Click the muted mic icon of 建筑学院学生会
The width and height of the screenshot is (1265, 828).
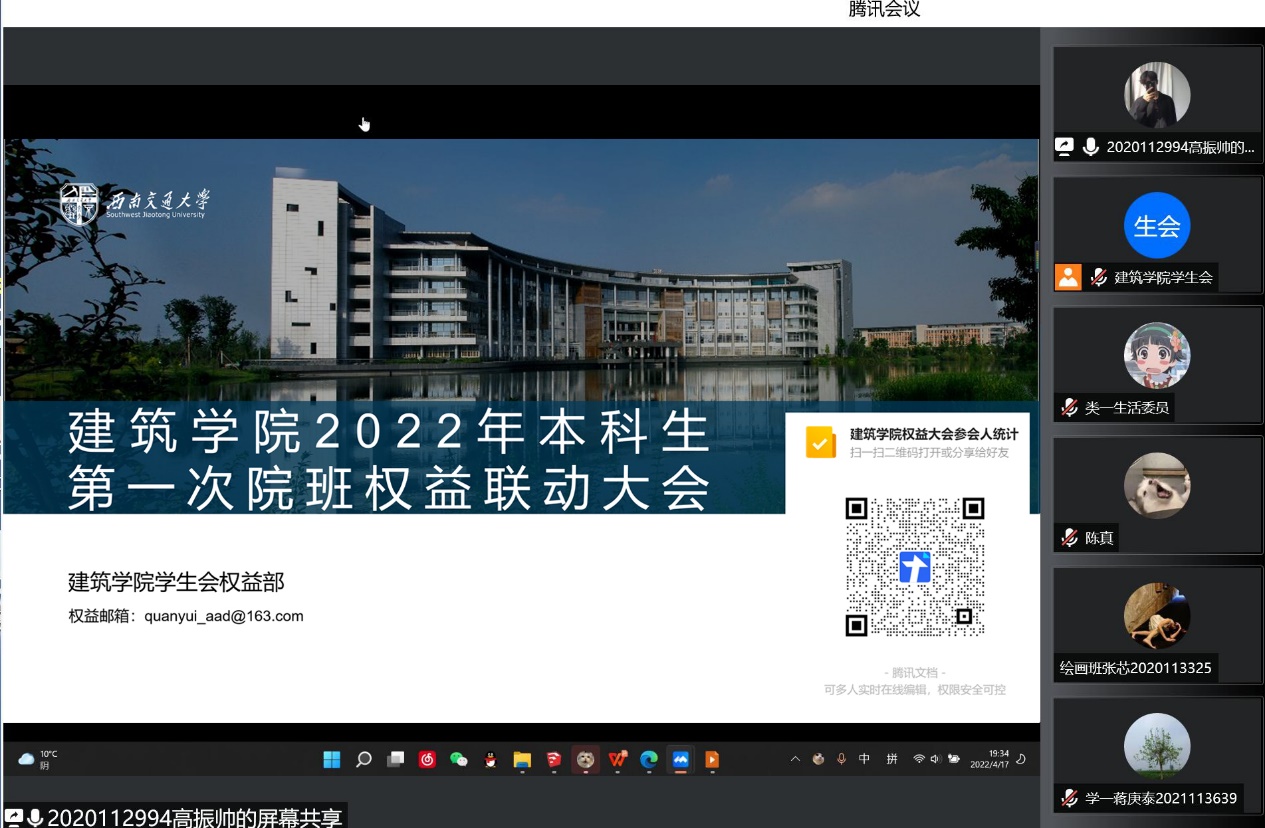[x=1098, y=277]
